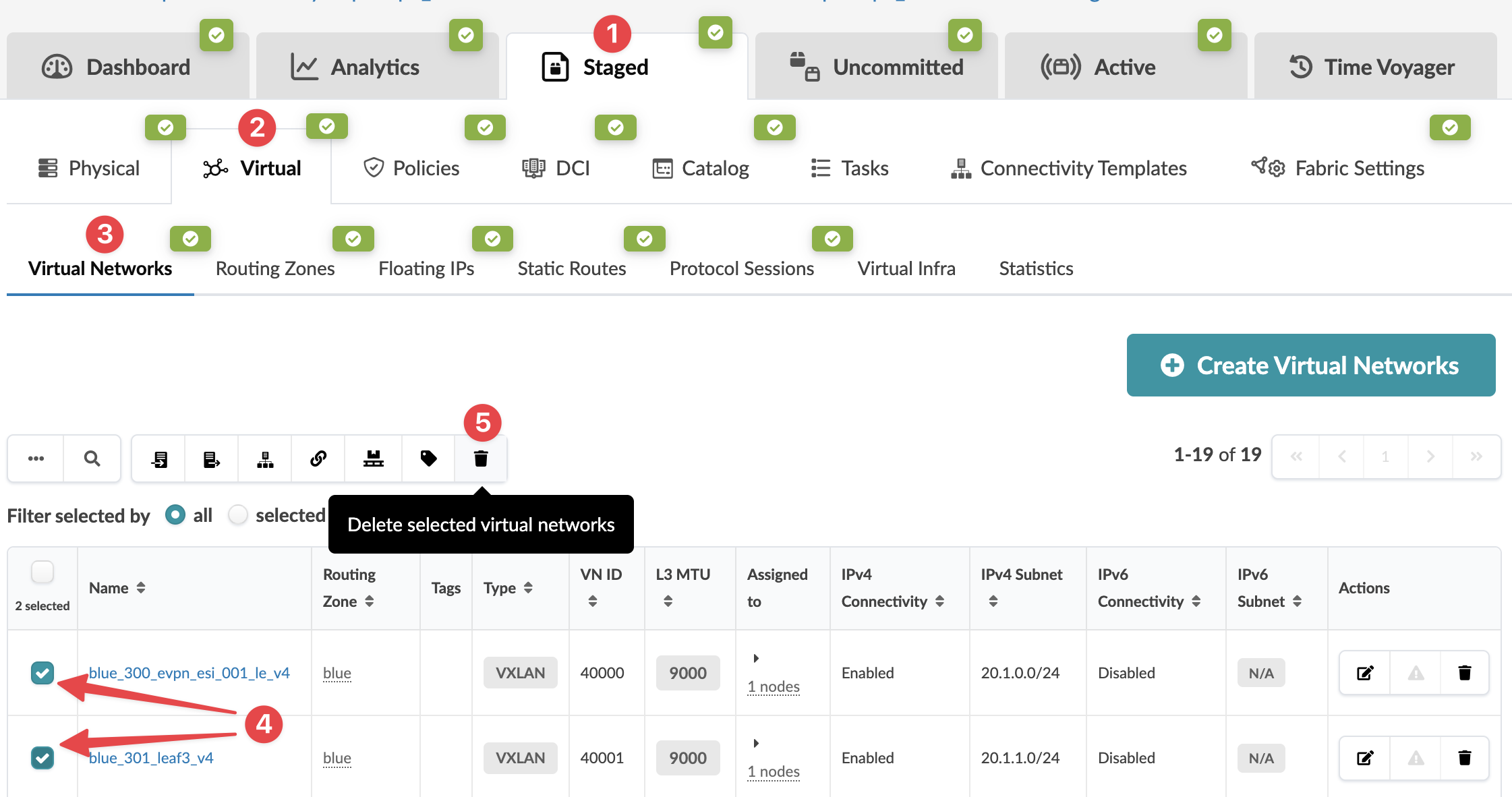Uncheck the blue_300_evpn_esi_001_le_v4 row checkbox
The width and height of the screenshot is (1512, 797).
pyautogui.click(x=42, y=672)
